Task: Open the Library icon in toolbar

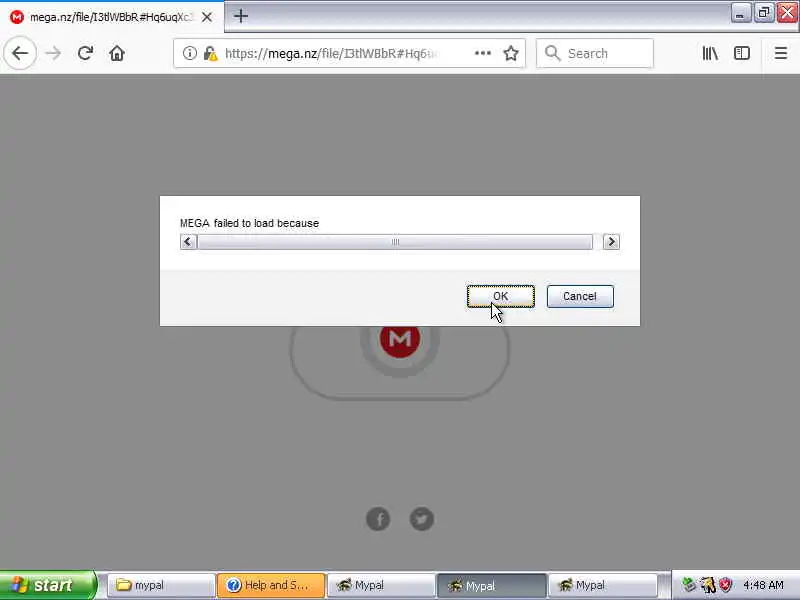Action: (x=710, y=53)
